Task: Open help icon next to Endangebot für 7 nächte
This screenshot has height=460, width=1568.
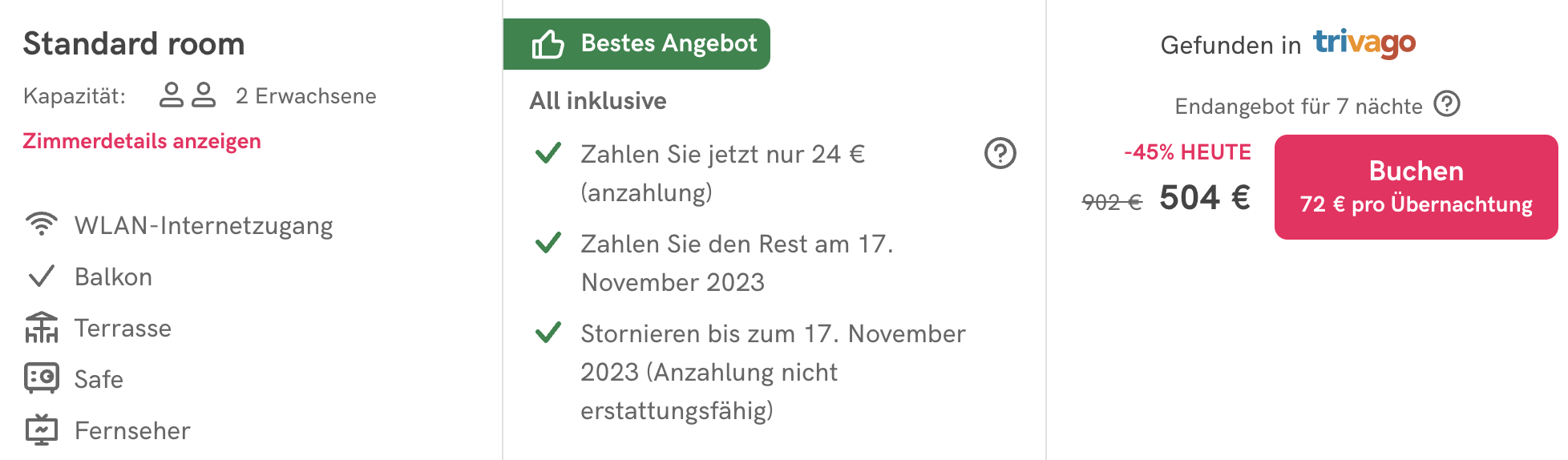Action: [1447, 104]
